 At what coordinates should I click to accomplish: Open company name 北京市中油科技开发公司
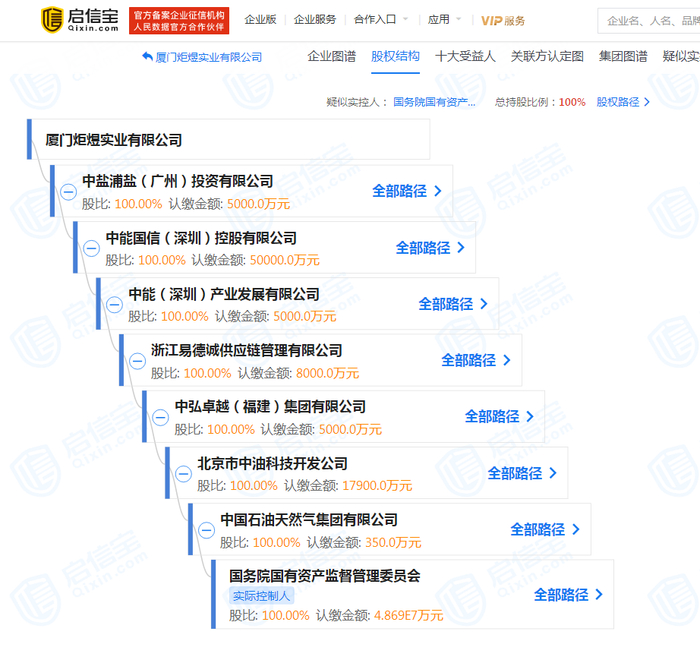tap(272, 463)
